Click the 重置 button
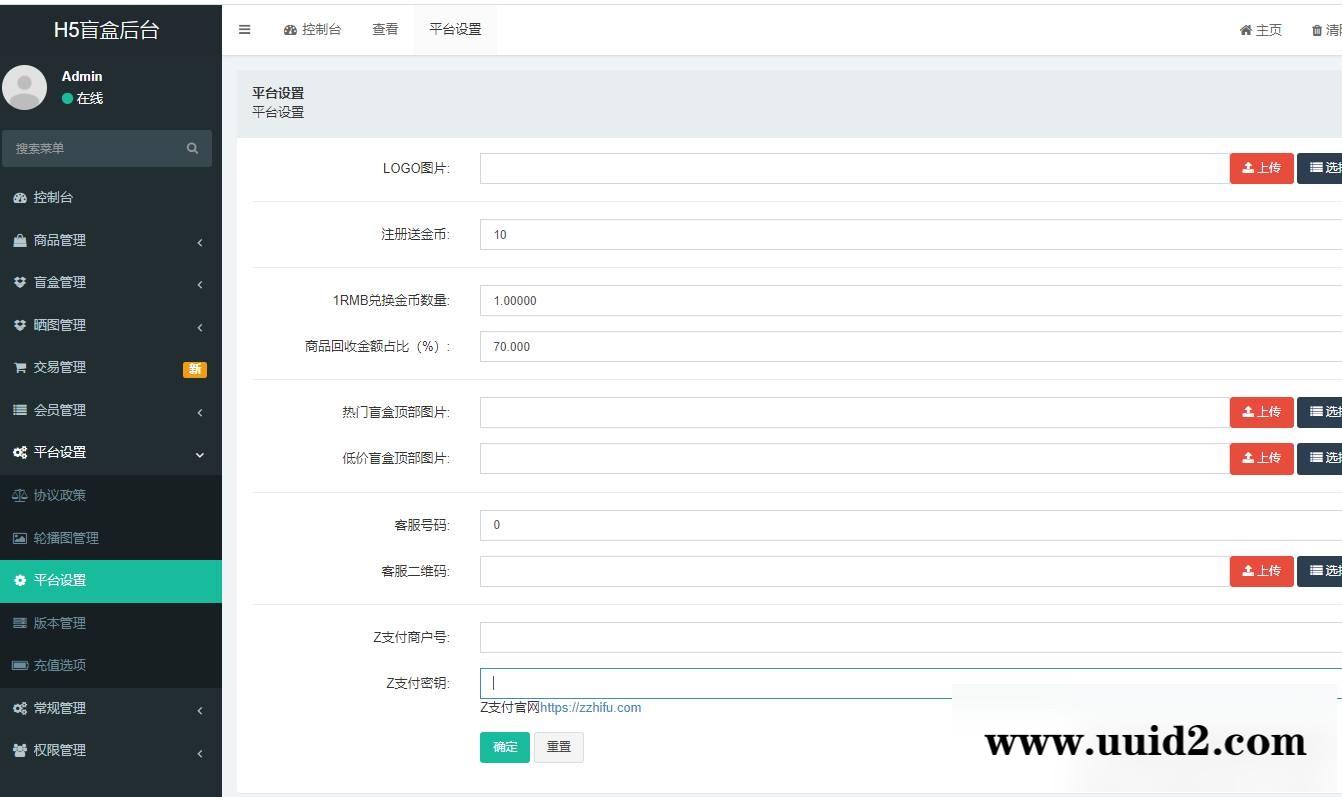The image size is (1342, 797). click(559, 747)
